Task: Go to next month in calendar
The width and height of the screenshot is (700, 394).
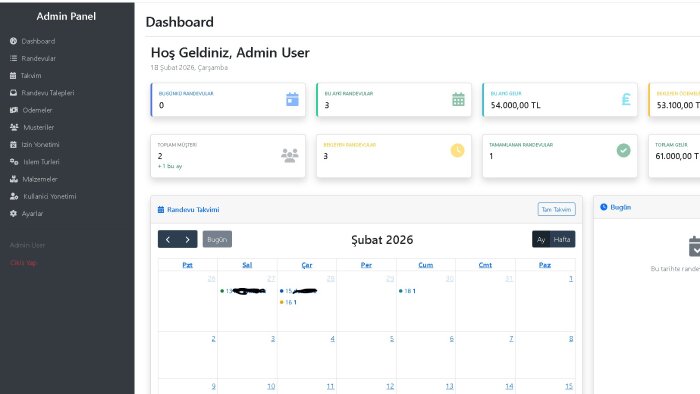Action: click(x=188, y=240)
